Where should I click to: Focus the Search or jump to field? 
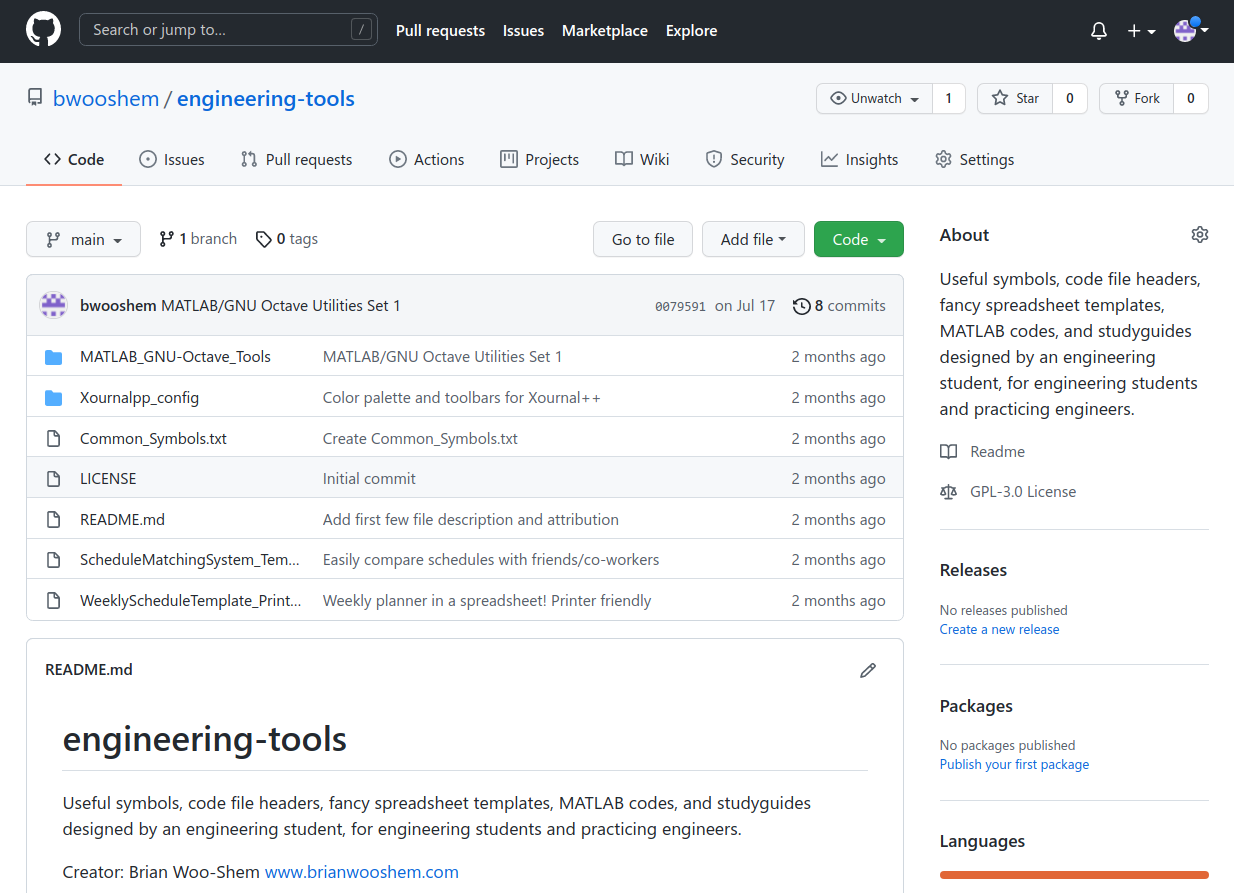pyautogui.click(x=228, y=30)
